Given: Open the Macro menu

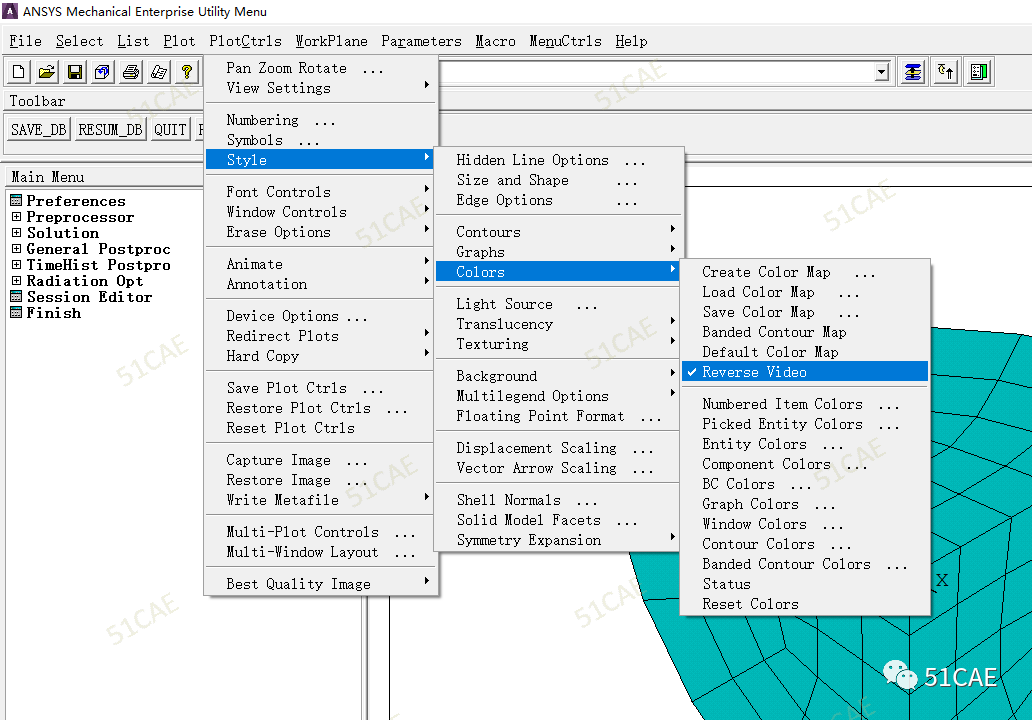Looking at the screenshot, I should coord(496,41).
